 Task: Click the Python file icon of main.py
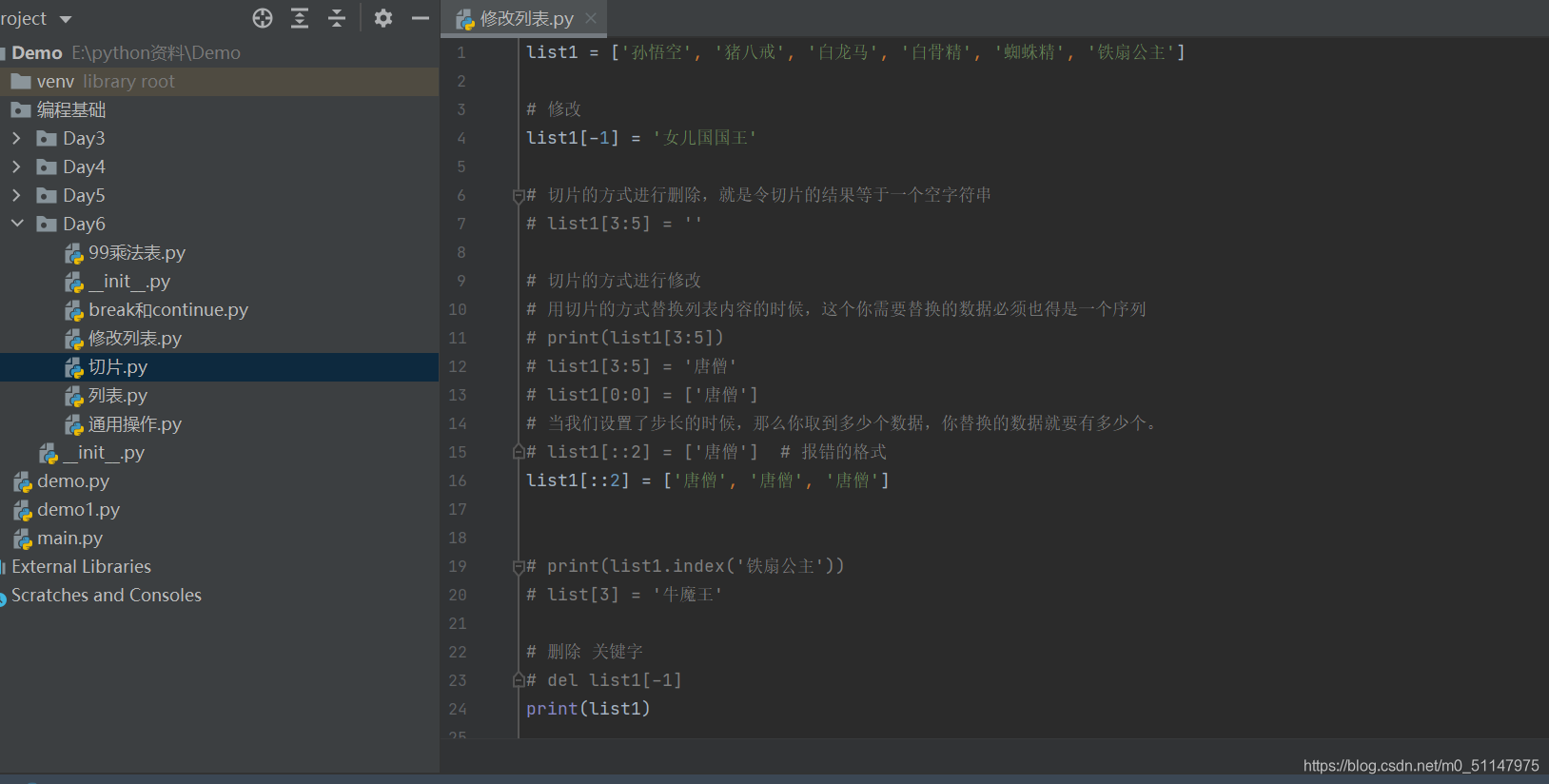pos(22,539)
